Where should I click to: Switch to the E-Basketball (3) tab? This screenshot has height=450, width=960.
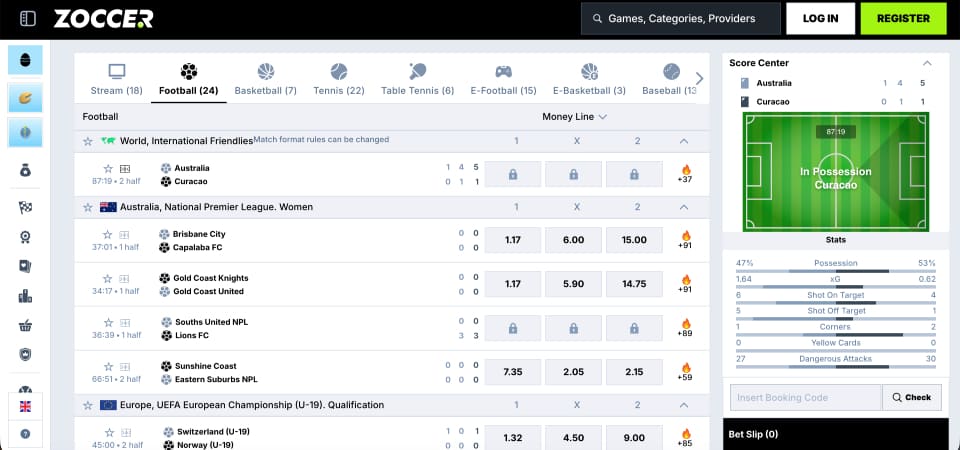(589, 80)
